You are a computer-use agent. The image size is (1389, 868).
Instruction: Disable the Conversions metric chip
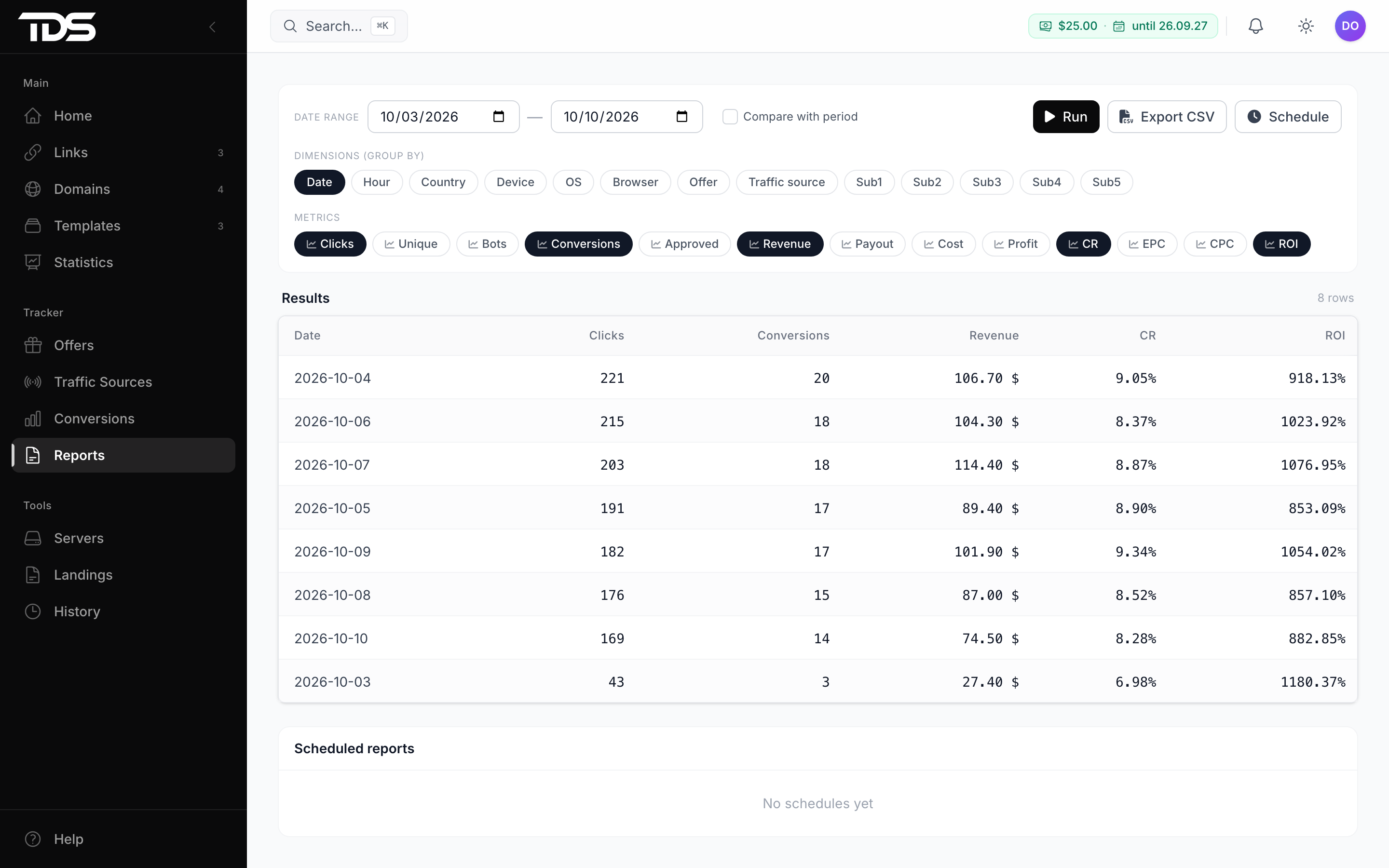coord(579,244)
